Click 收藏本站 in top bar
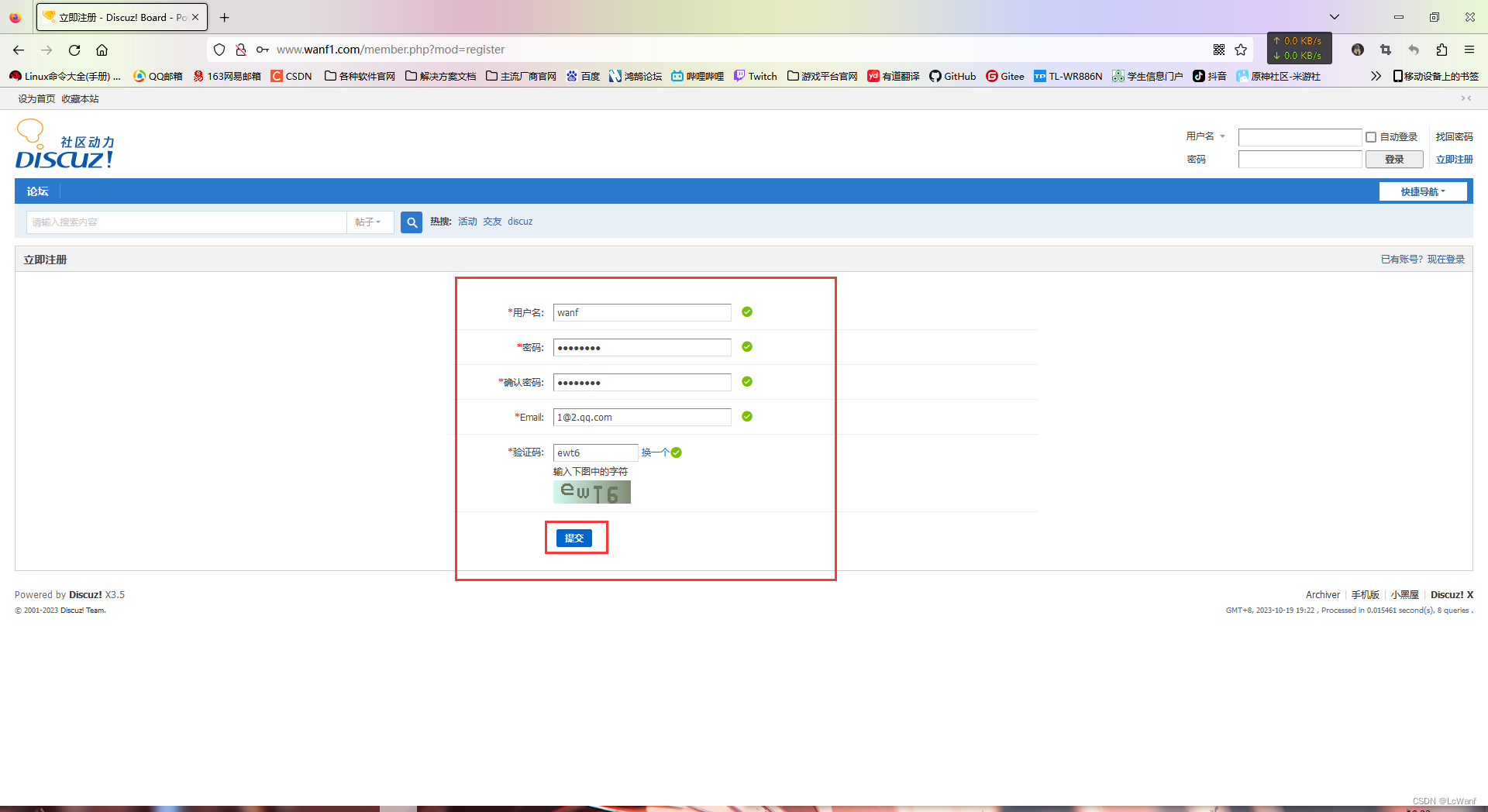 point(80,99)
